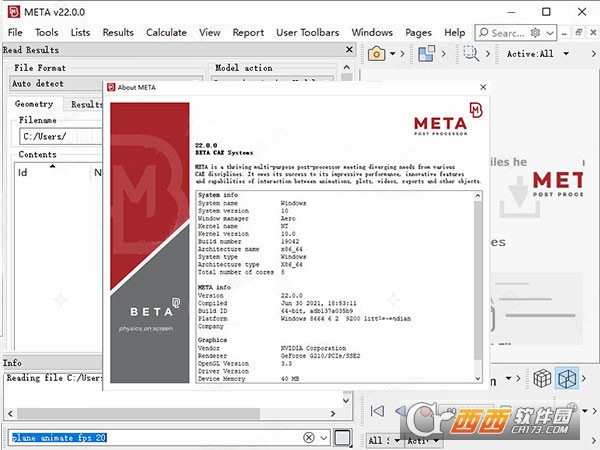The image size is (600, 450).
Task: Click the window layout icon
Action: (426, 54)
